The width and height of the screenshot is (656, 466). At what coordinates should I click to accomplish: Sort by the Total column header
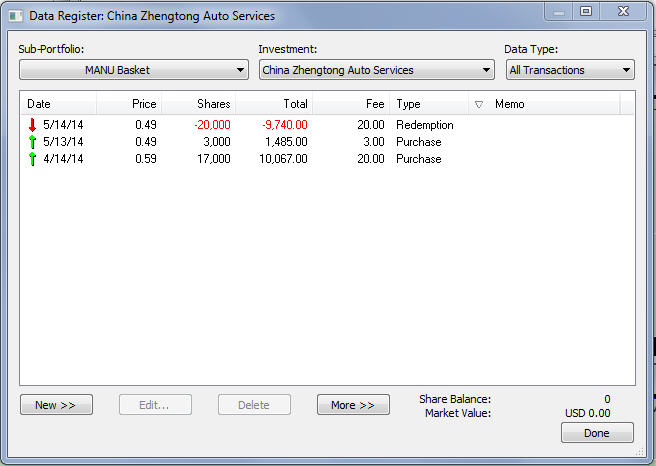click(274, 104)
